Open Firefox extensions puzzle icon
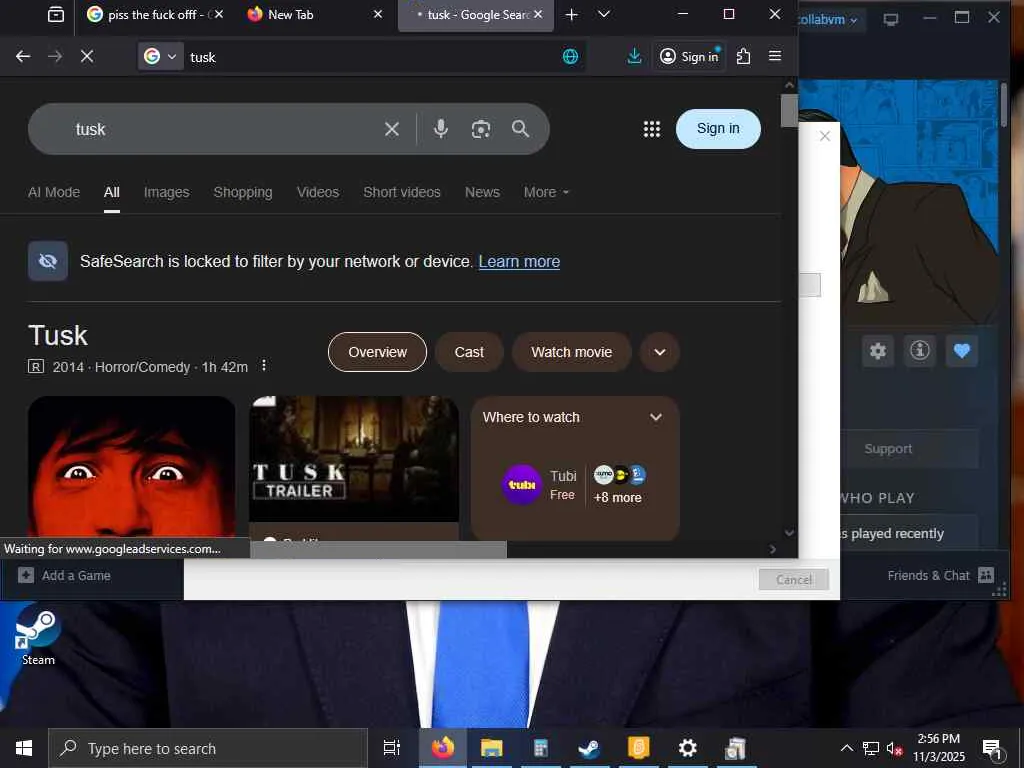1024x768 pixels. point(743,56)
